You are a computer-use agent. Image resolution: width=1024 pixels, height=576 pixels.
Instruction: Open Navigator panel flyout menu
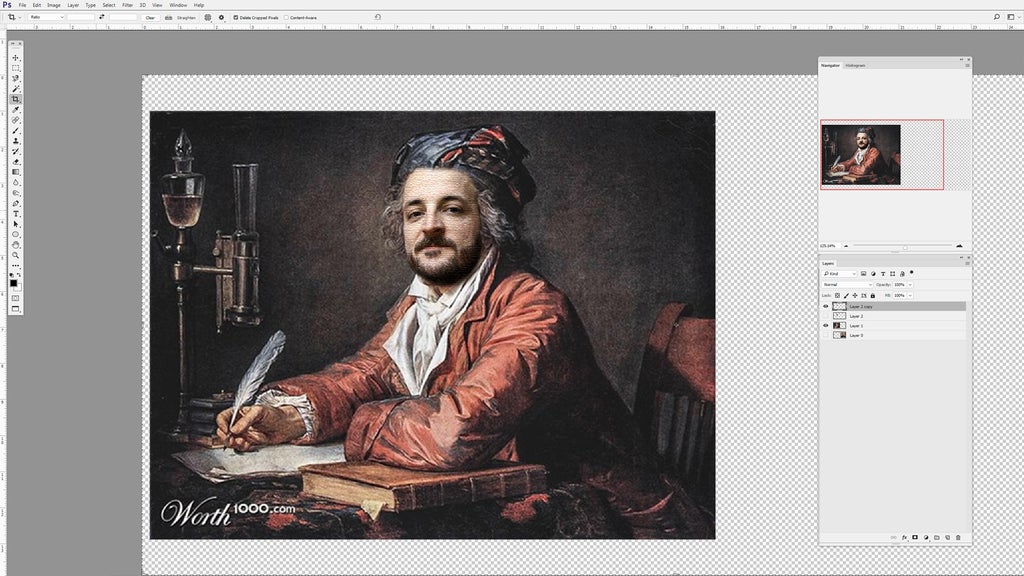(967, 65)
